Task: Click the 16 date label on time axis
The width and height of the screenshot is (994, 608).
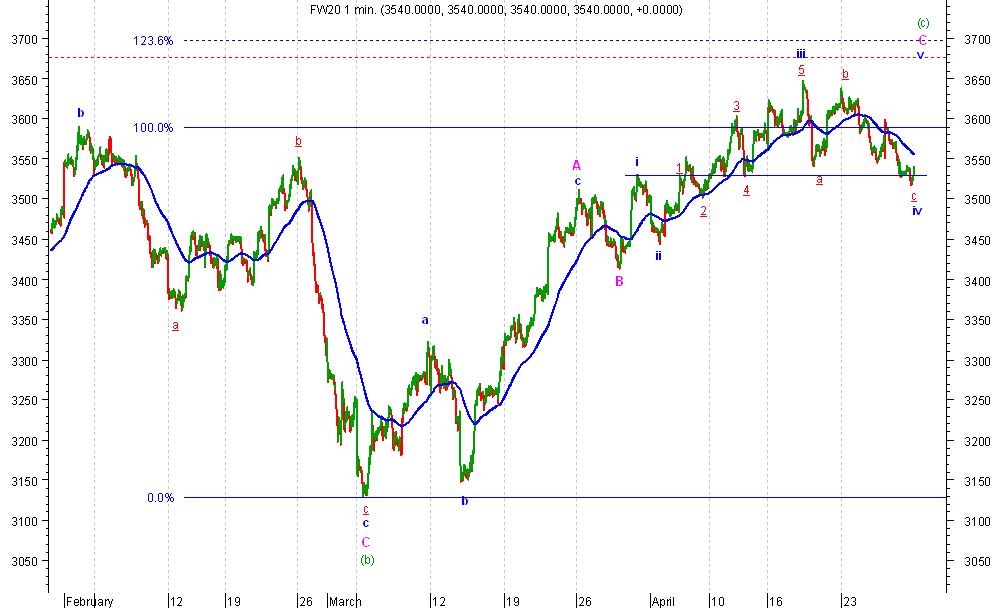Action: point(775,601)
